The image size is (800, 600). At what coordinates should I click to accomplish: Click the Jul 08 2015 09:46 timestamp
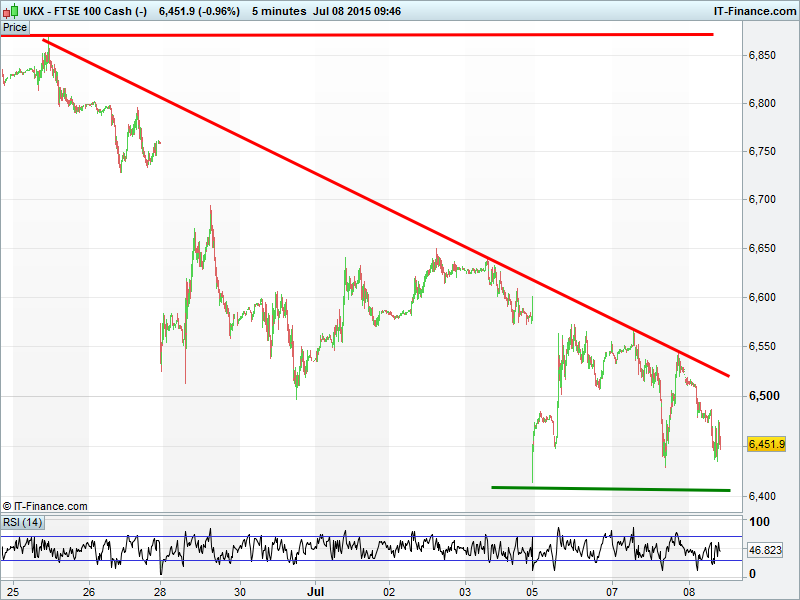[357, 11]
